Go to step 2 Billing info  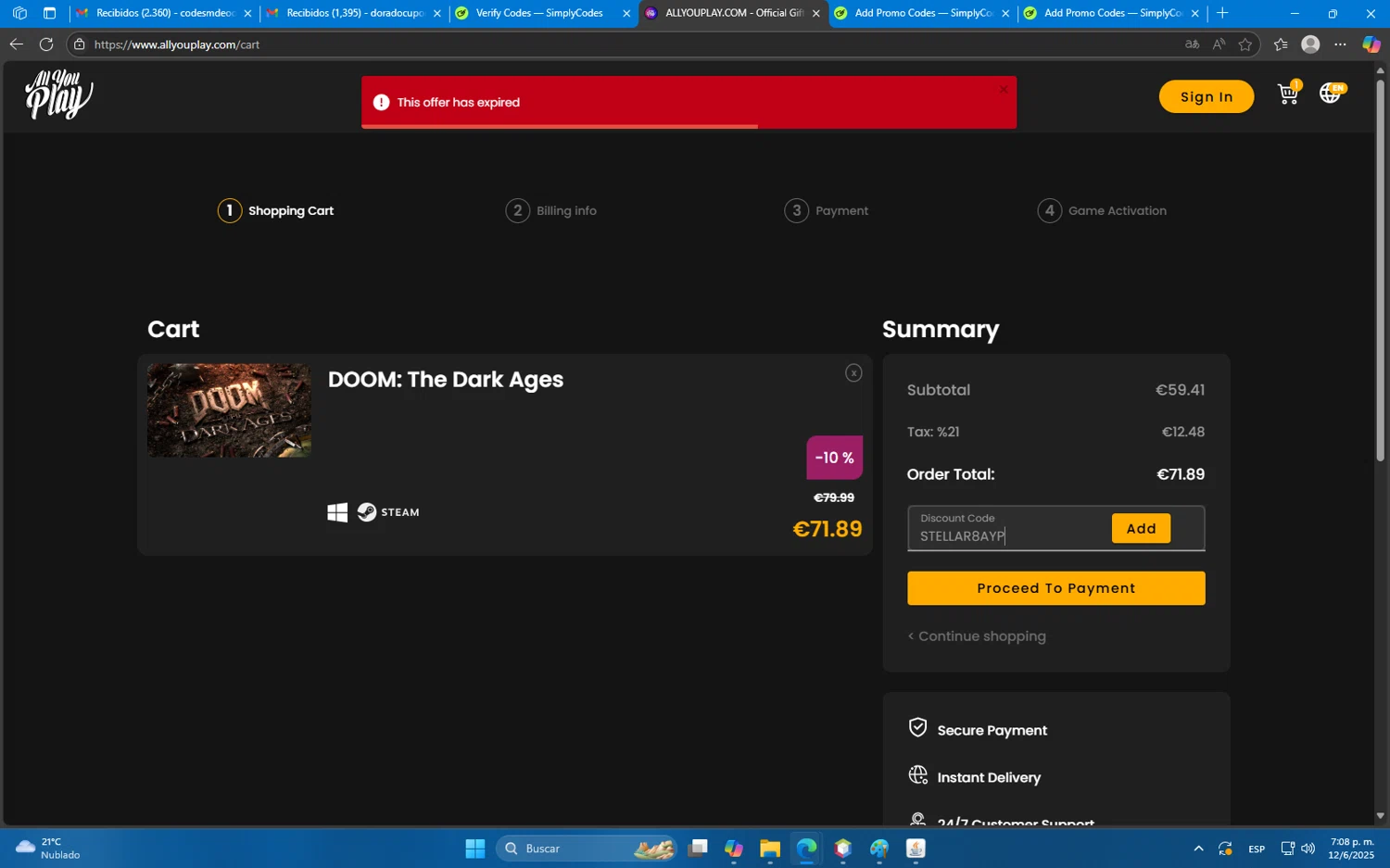coord(551,211)
